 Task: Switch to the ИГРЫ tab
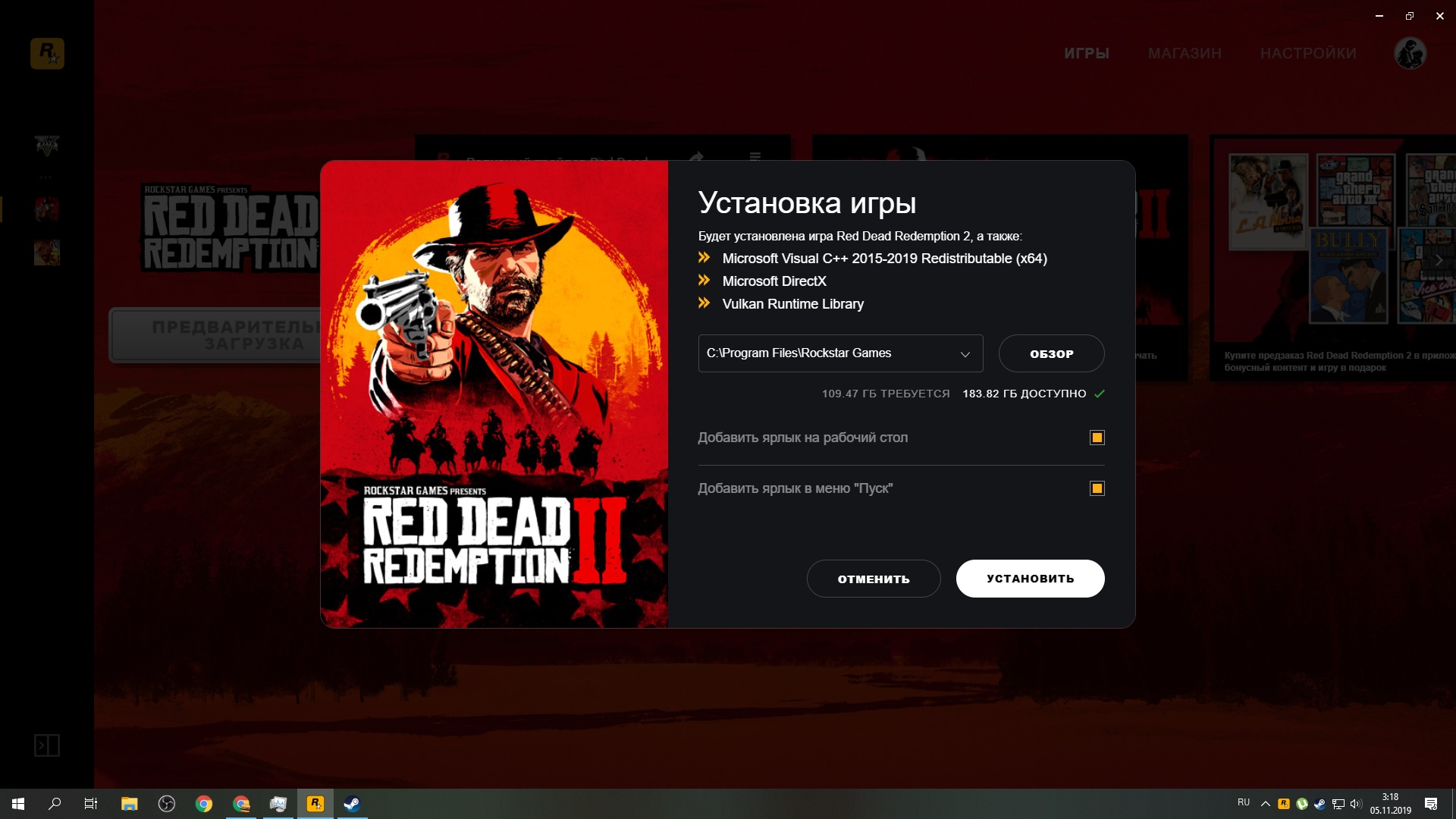[1086, 53]
